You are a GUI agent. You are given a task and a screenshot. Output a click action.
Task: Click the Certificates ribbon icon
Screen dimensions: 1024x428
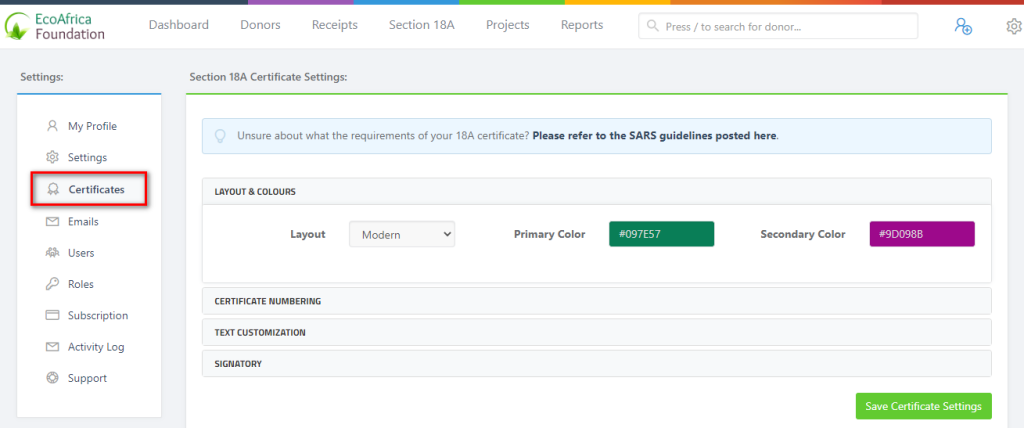(x=53, y=189)
